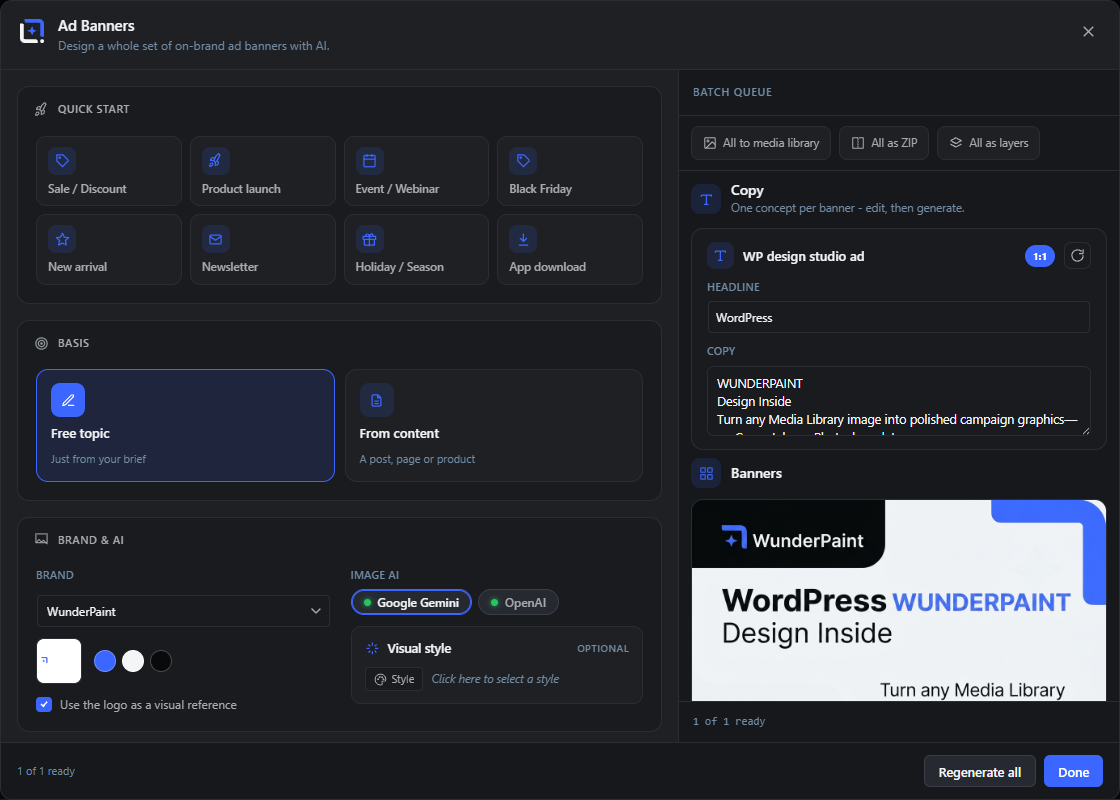Image resolution: width=1120 pixels, height=800 pixels.
Task: Click the Banners grid icon
Action: coord(706,474)
